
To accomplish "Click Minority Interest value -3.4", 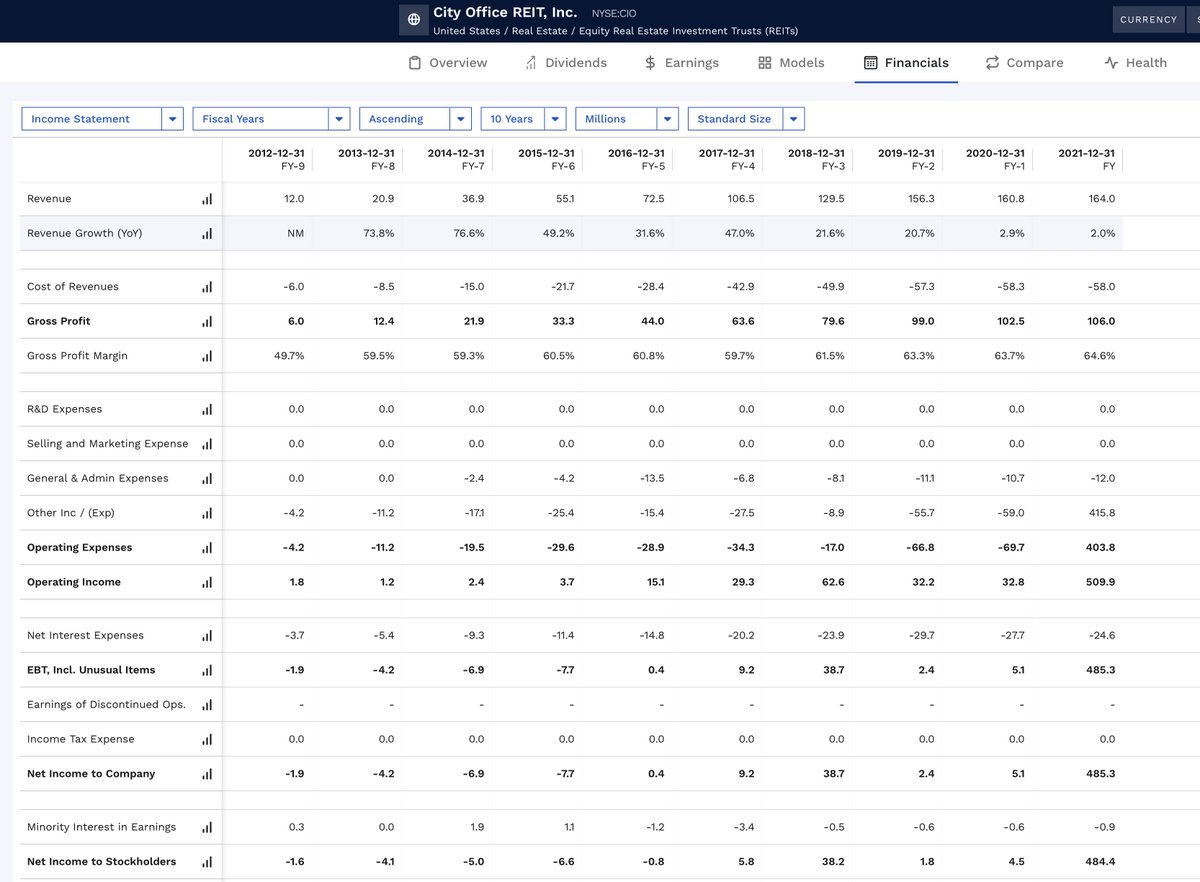I will point(742,827).
